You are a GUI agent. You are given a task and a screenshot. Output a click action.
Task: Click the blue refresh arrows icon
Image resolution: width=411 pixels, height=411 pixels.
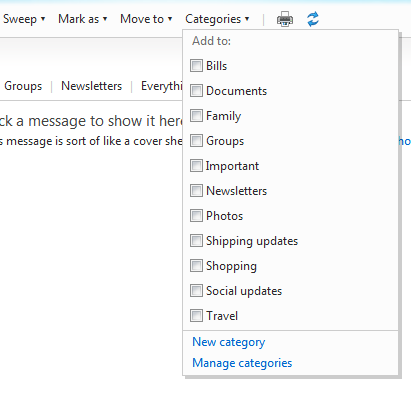tap(313, 19)
